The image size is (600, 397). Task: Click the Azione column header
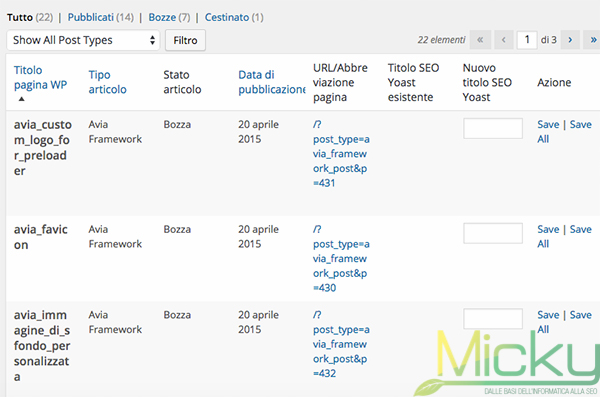click(554, 82)
